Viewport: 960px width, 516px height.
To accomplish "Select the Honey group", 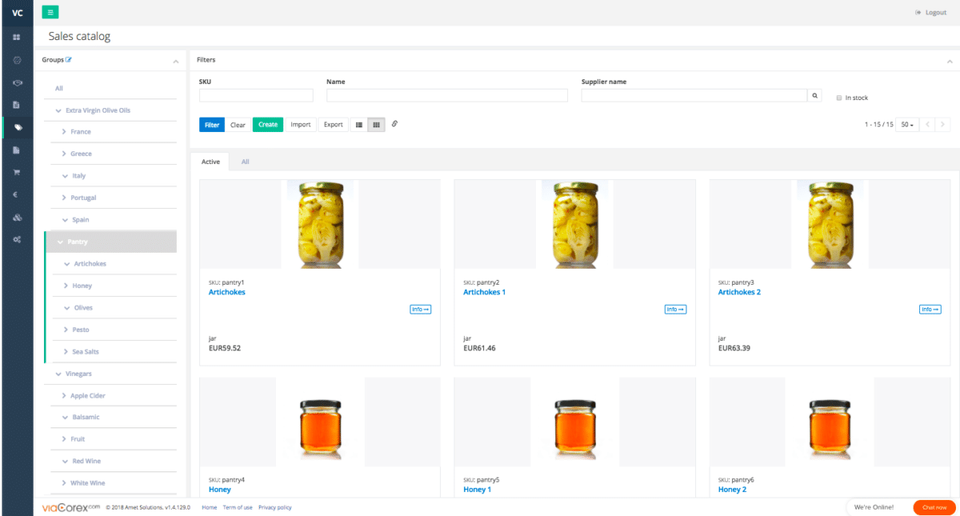I will 82,286.
